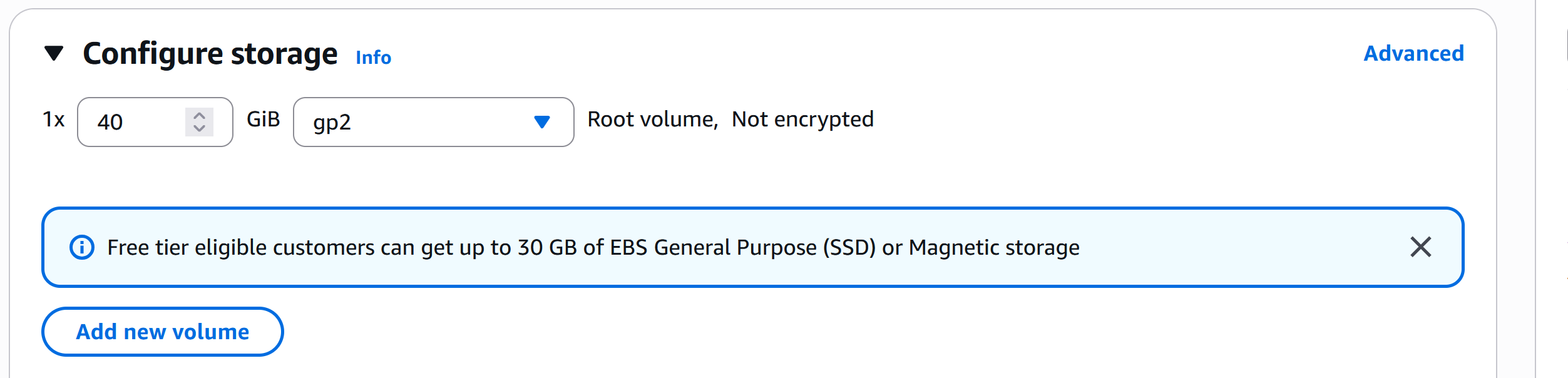
Task: Click the Add new volume button
Action: (163, 332)
